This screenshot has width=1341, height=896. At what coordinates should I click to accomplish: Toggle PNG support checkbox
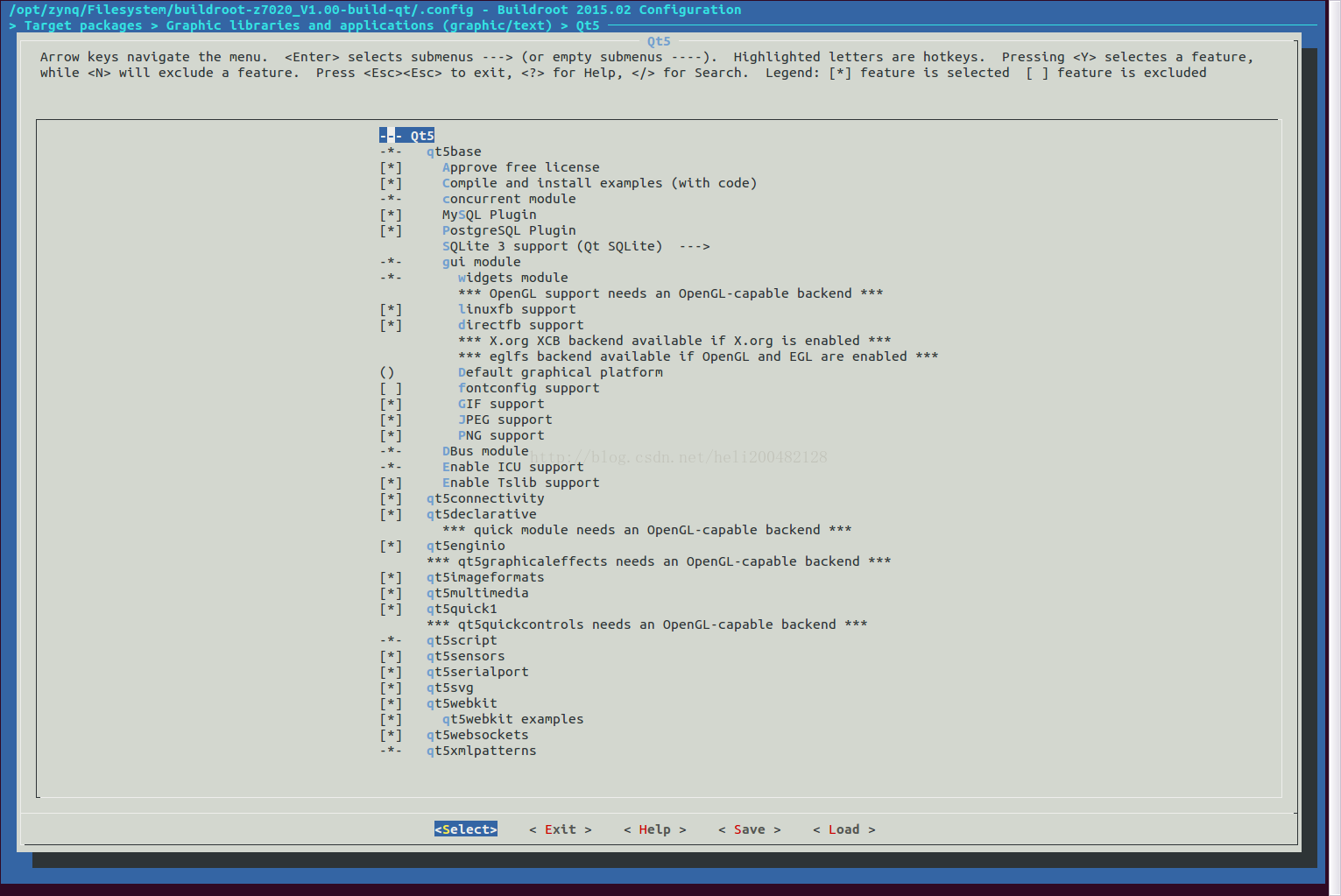[x=391, y=435]
